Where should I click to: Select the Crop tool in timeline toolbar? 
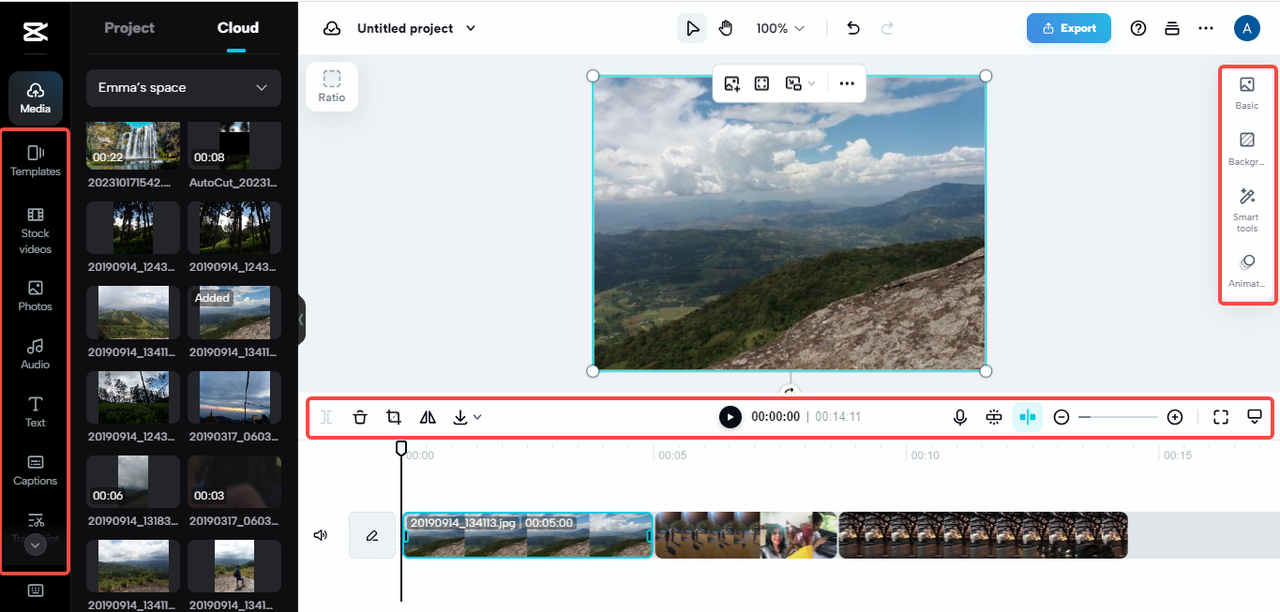(394, 417)
